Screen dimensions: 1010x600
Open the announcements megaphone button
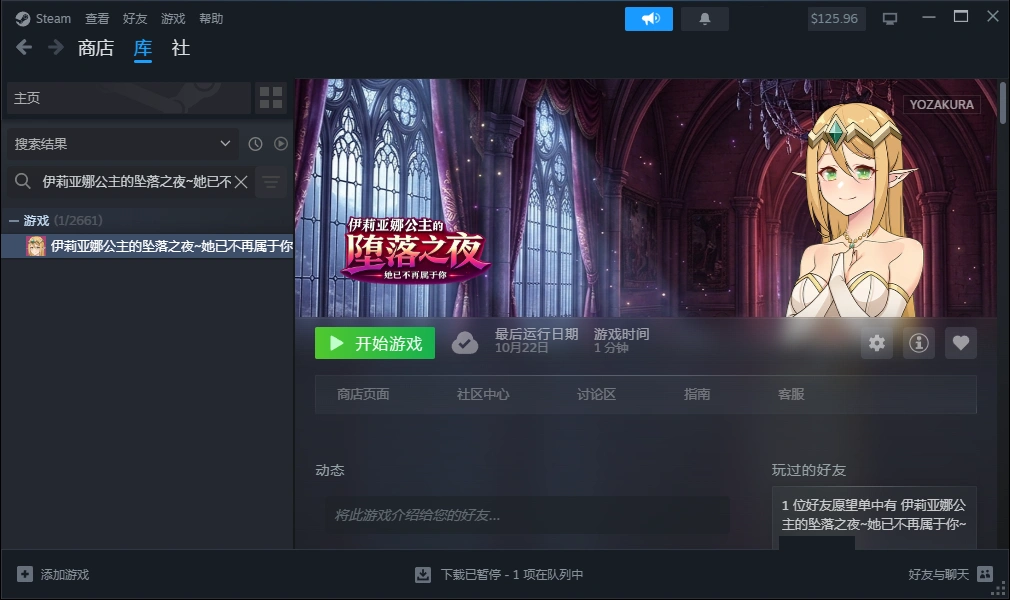(x=649, y=19)
